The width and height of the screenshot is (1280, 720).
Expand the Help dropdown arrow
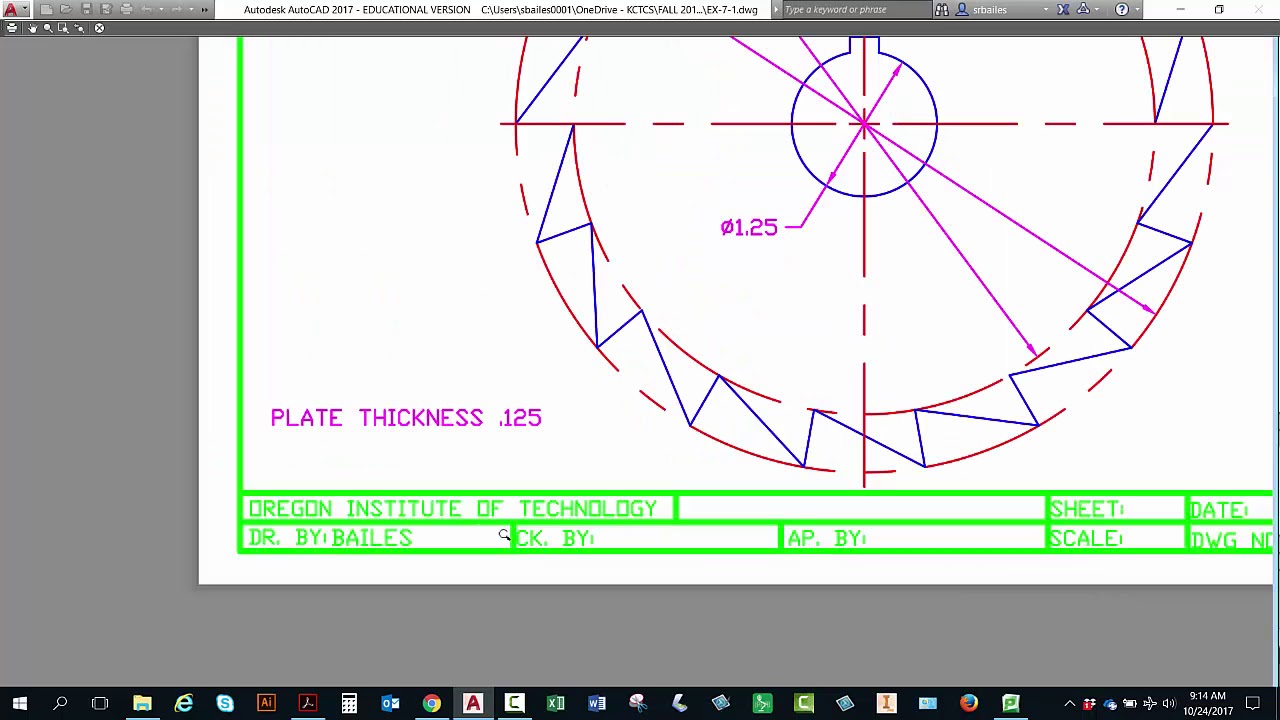click(1136, 9)
